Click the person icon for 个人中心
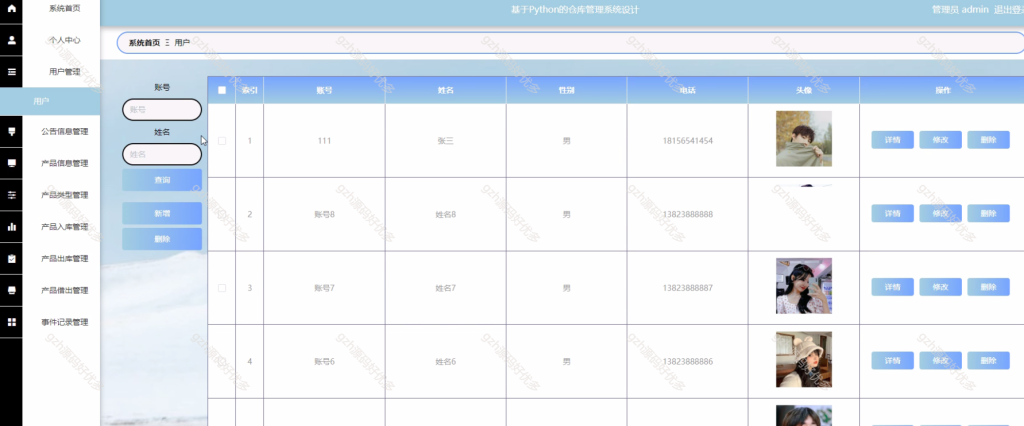Viewport: 1024px width, 426px height. point(11,40)
